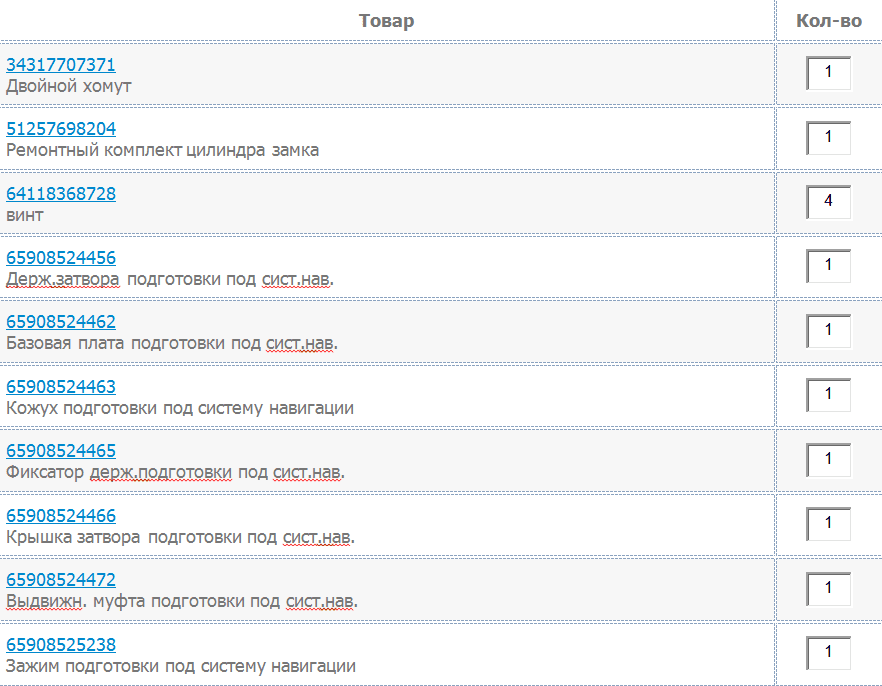
Task: Click the 51257698204 part link
Action: coord(61,129)
